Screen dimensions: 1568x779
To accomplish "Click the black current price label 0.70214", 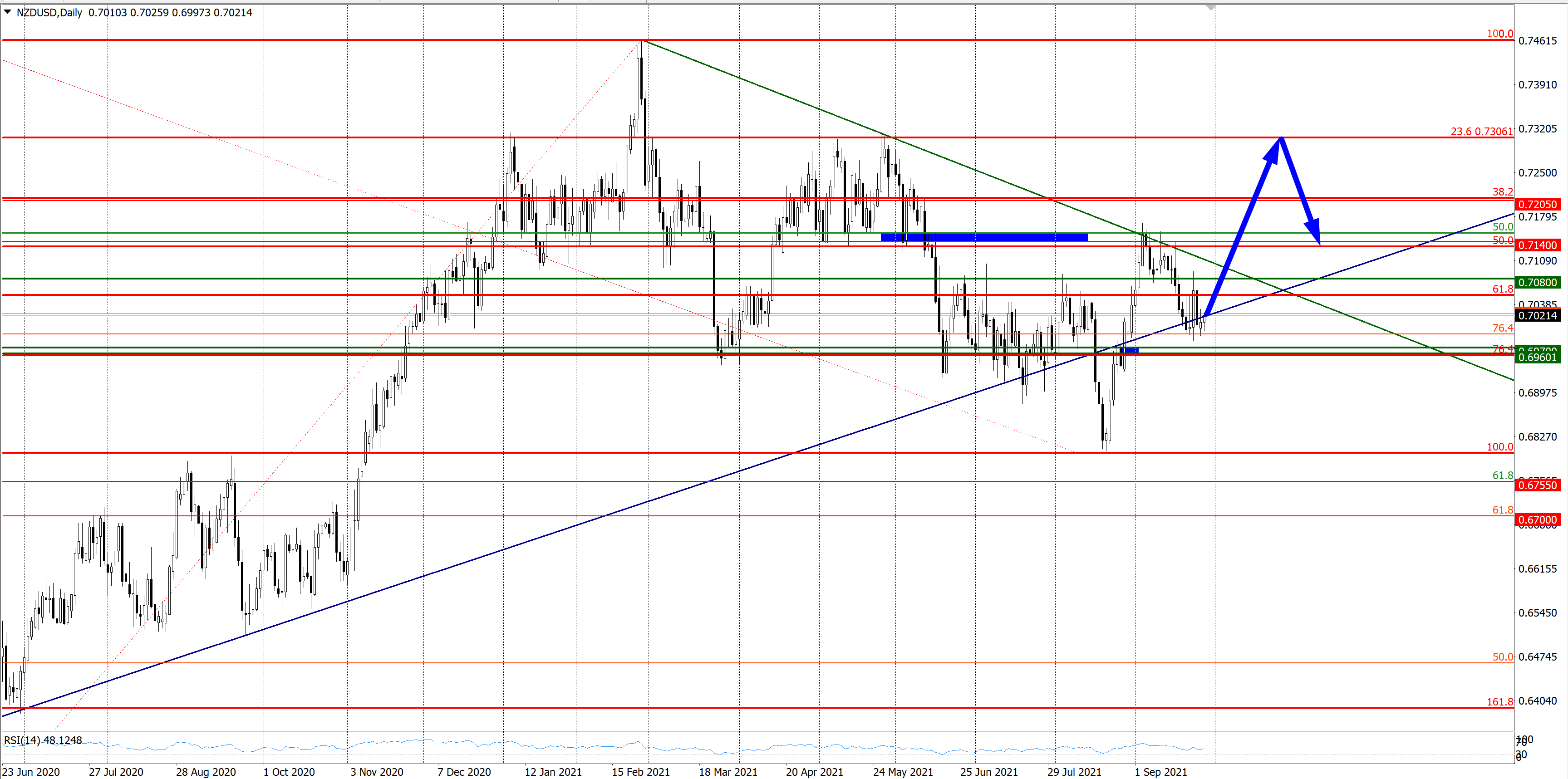I will (x=1537, y=315).
